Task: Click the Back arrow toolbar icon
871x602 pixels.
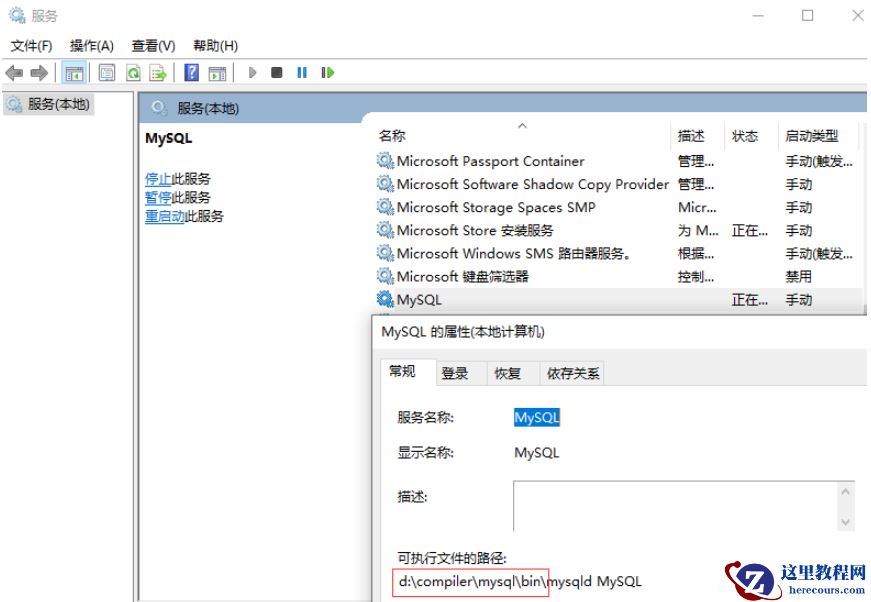Action: (x=14, y=73)
